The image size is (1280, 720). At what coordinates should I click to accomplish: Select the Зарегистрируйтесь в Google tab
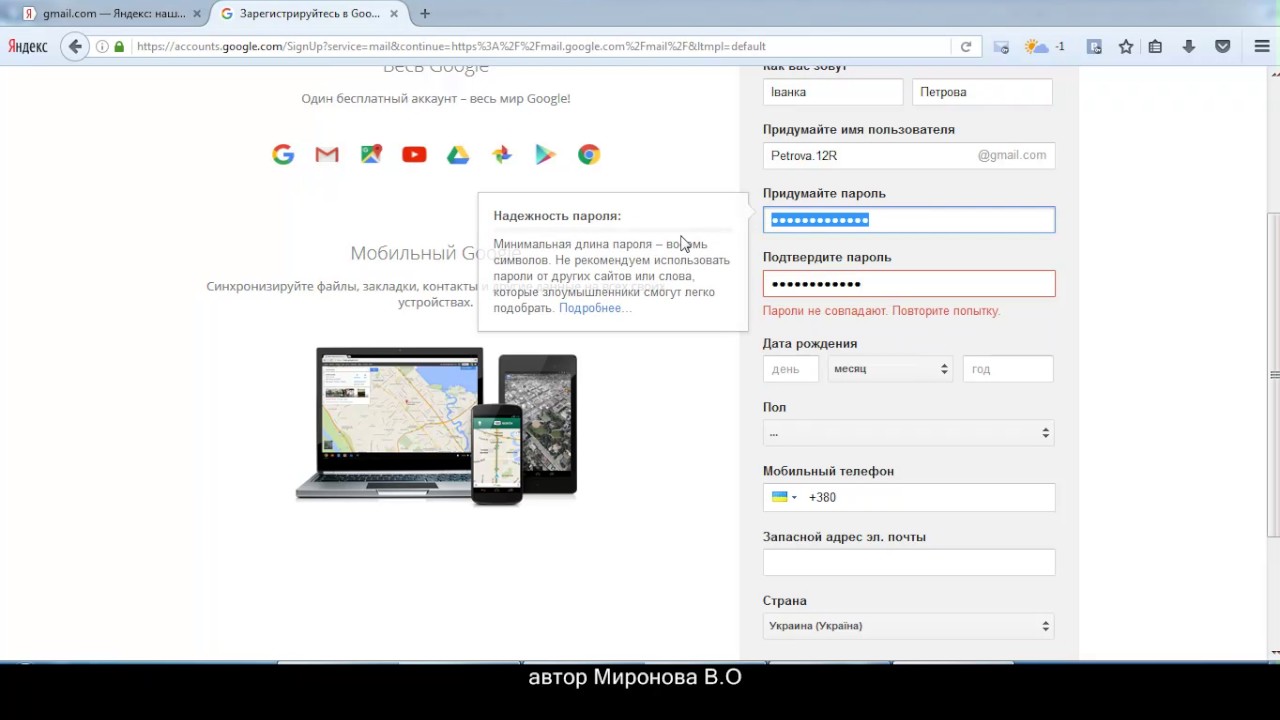pyautogui.click(x=309, y=14)
